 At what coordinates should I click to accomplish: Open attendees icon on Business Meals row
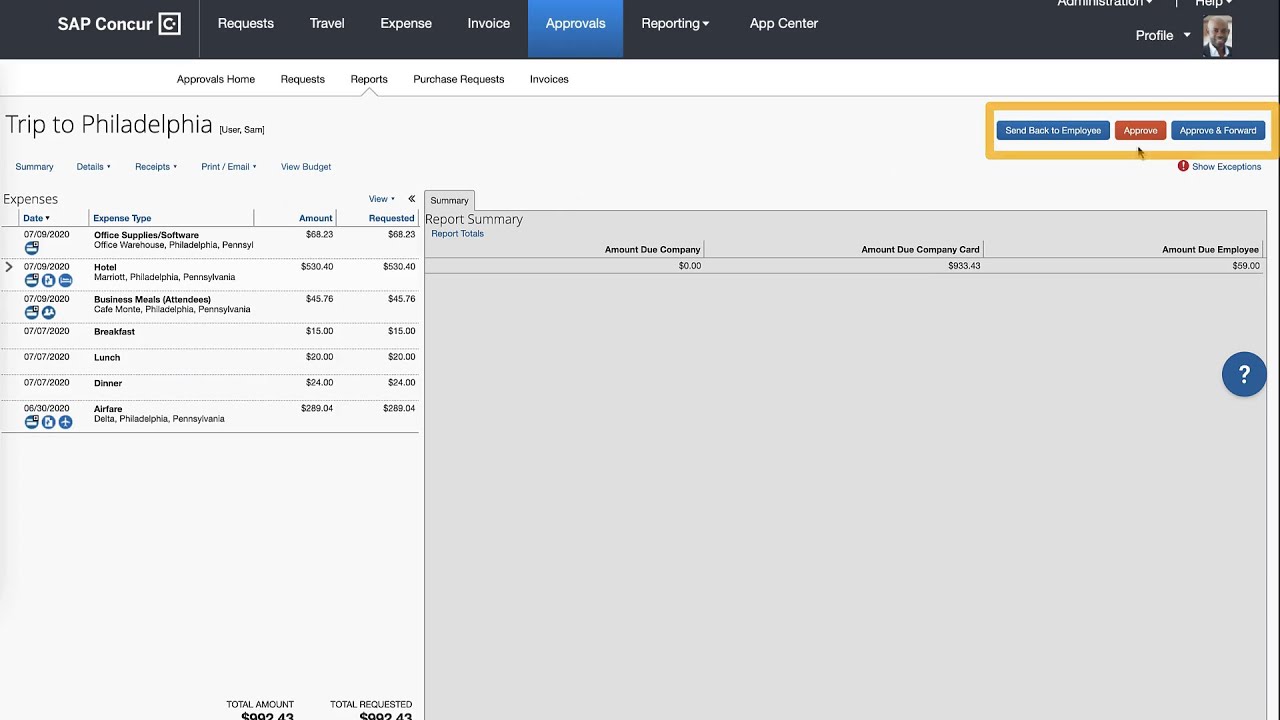tap(48, 312)
